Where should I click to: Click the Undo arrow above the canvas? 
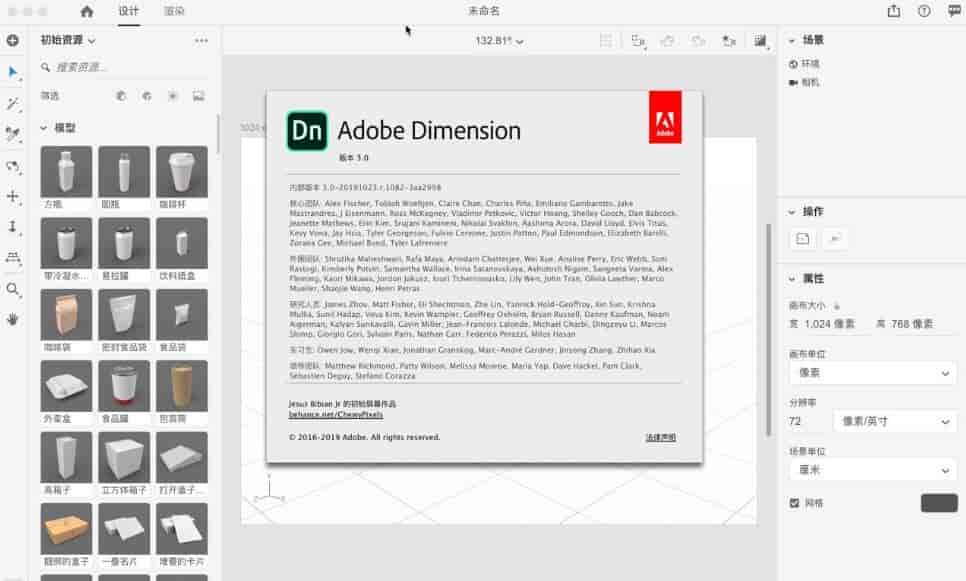coord(667,40)
